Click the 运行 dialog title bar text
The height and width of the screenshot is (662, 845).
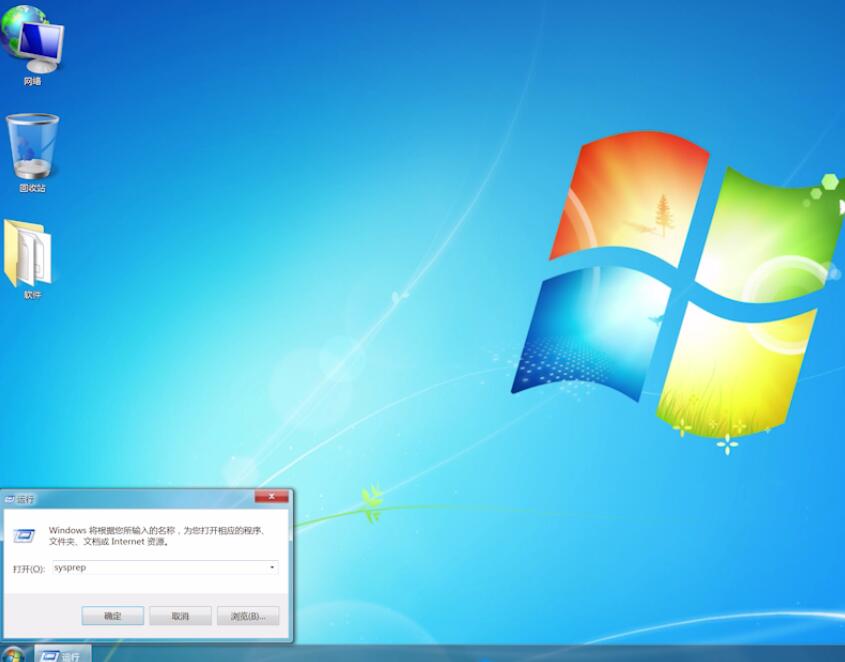point(25,499)
